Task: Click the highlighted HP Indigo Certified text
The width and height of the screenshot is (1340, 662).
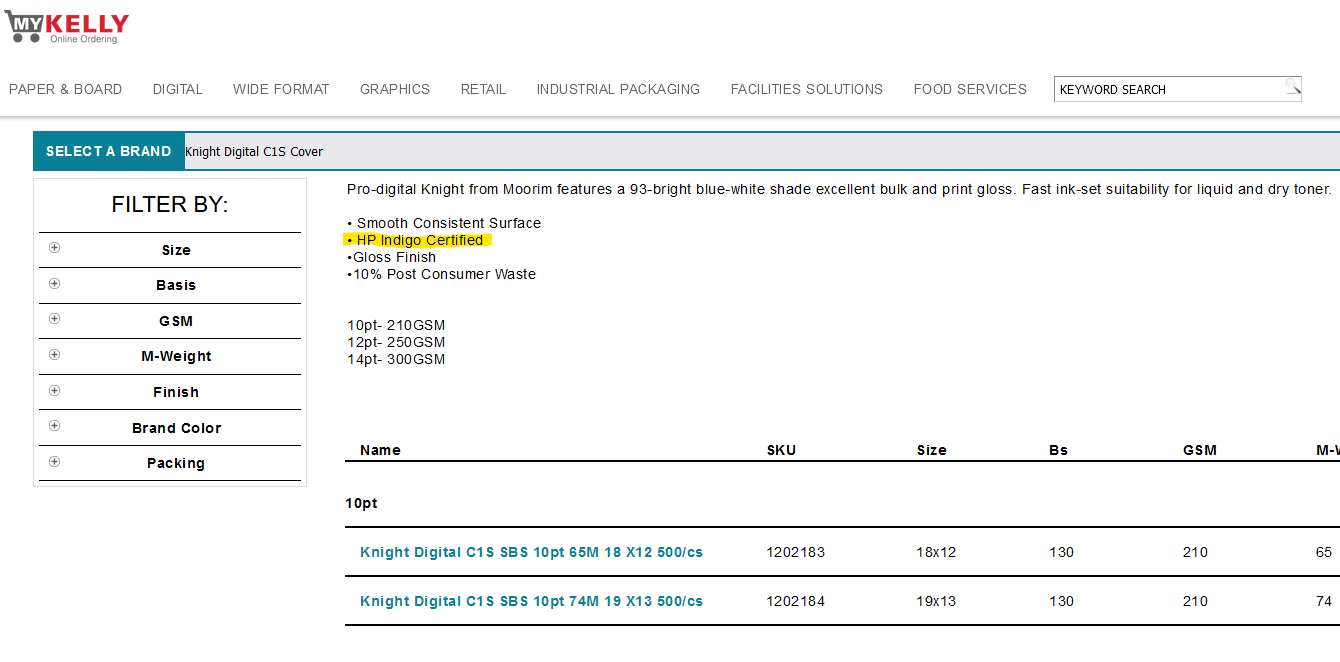Action: pyautogui.click(x=419, y=240)
